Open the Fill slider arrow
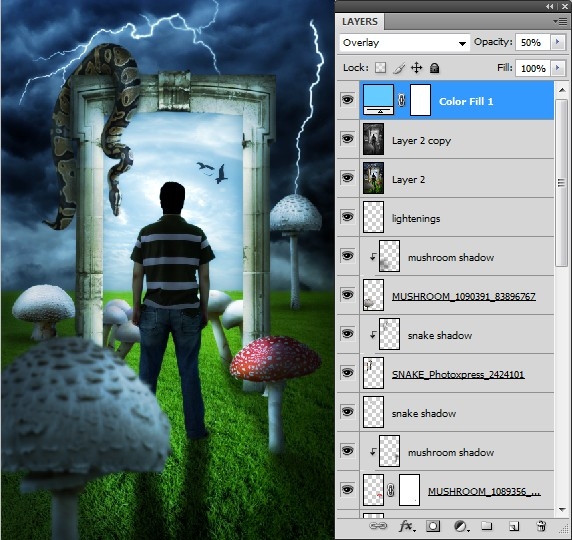The height and width of the screenshot is (540, 572). (557, 68)
